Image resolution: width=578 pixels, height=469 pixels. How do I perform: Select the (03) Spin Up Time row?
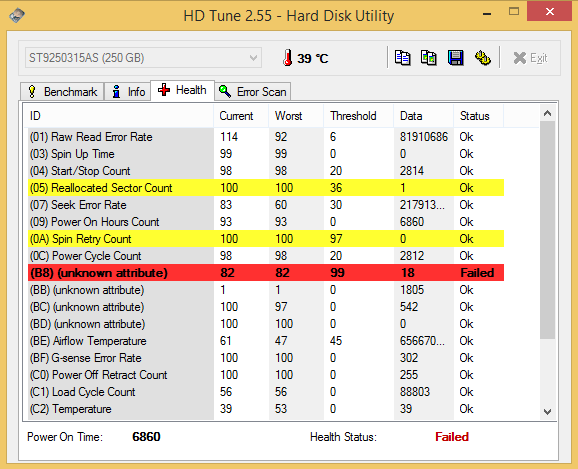click(266, 154)
